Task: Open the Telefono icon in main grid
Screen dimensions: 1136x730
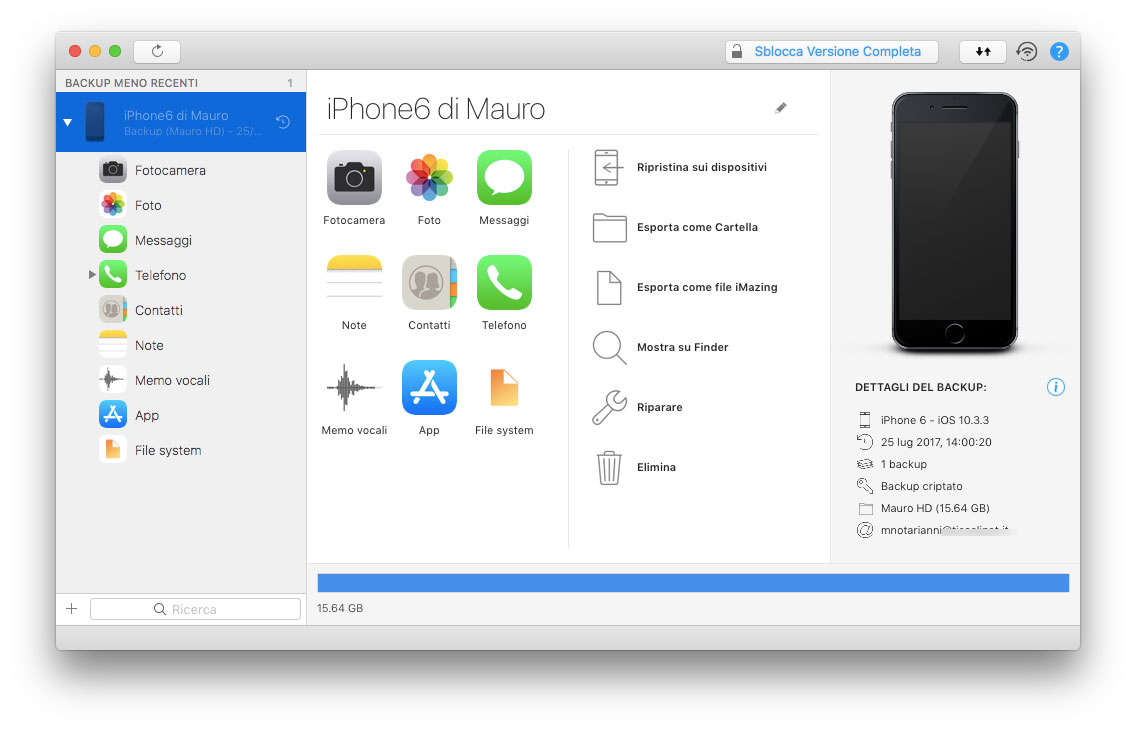Action: pyautogui.click(x=504, y=282)
